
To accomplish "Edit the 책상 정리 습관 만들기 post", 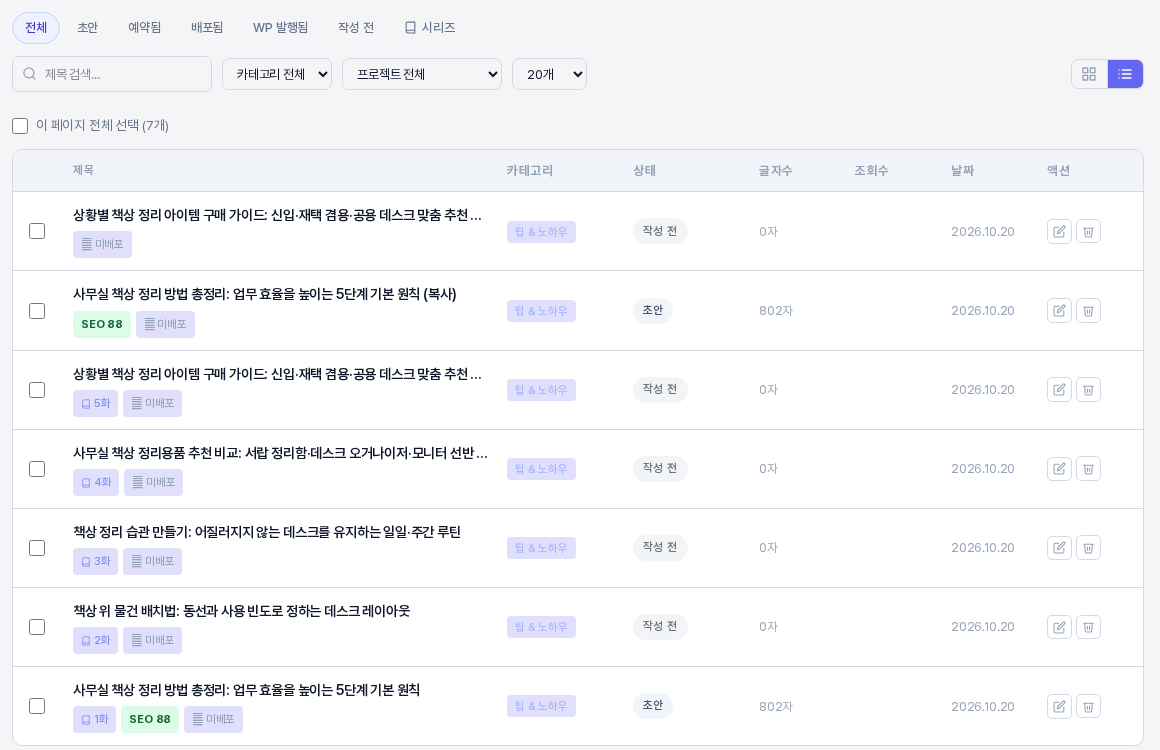I will (x=1059, y=548).
